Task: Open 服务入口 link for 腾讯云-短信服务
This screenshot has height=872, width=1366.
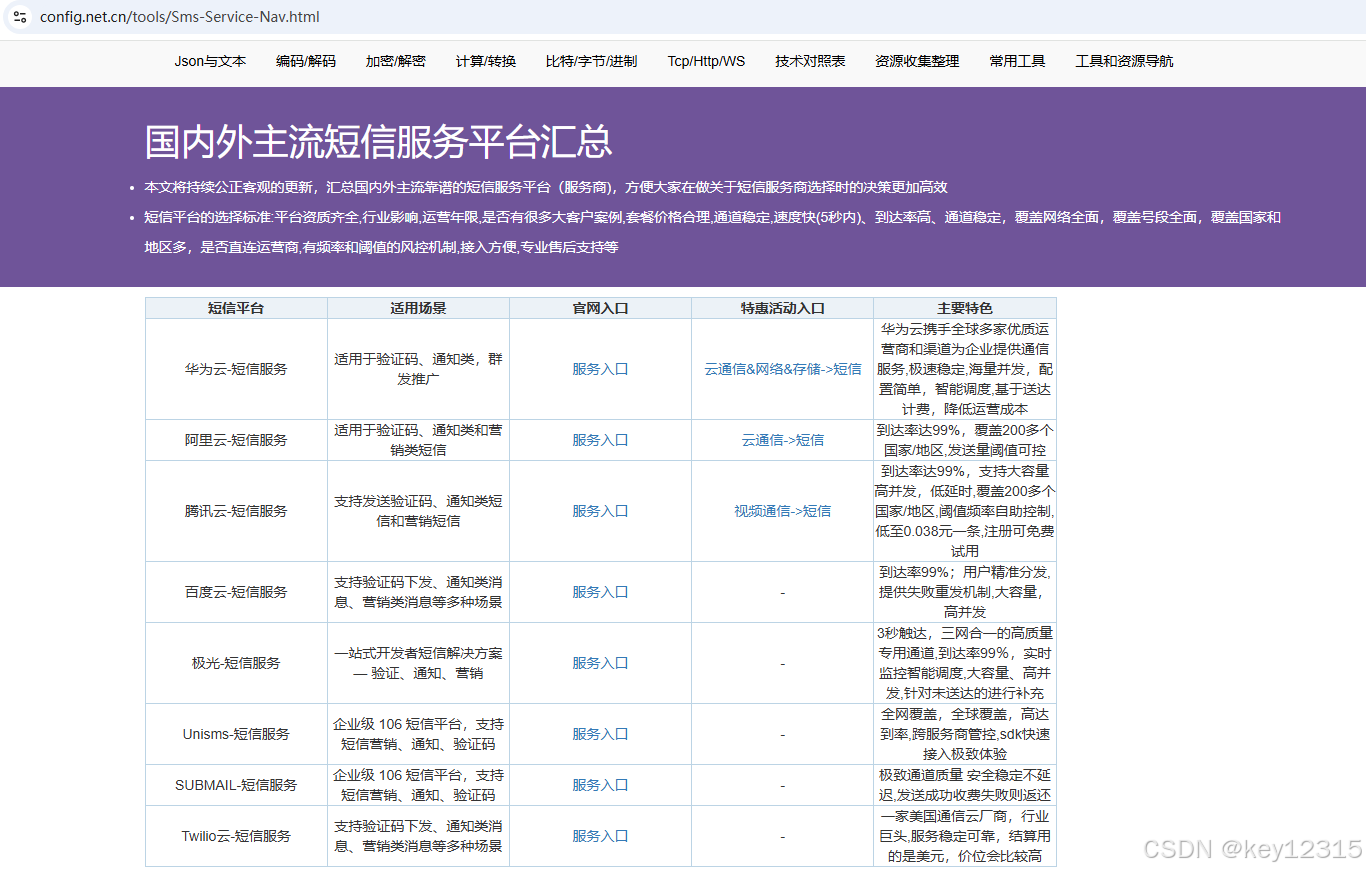Action: (600, 511)
